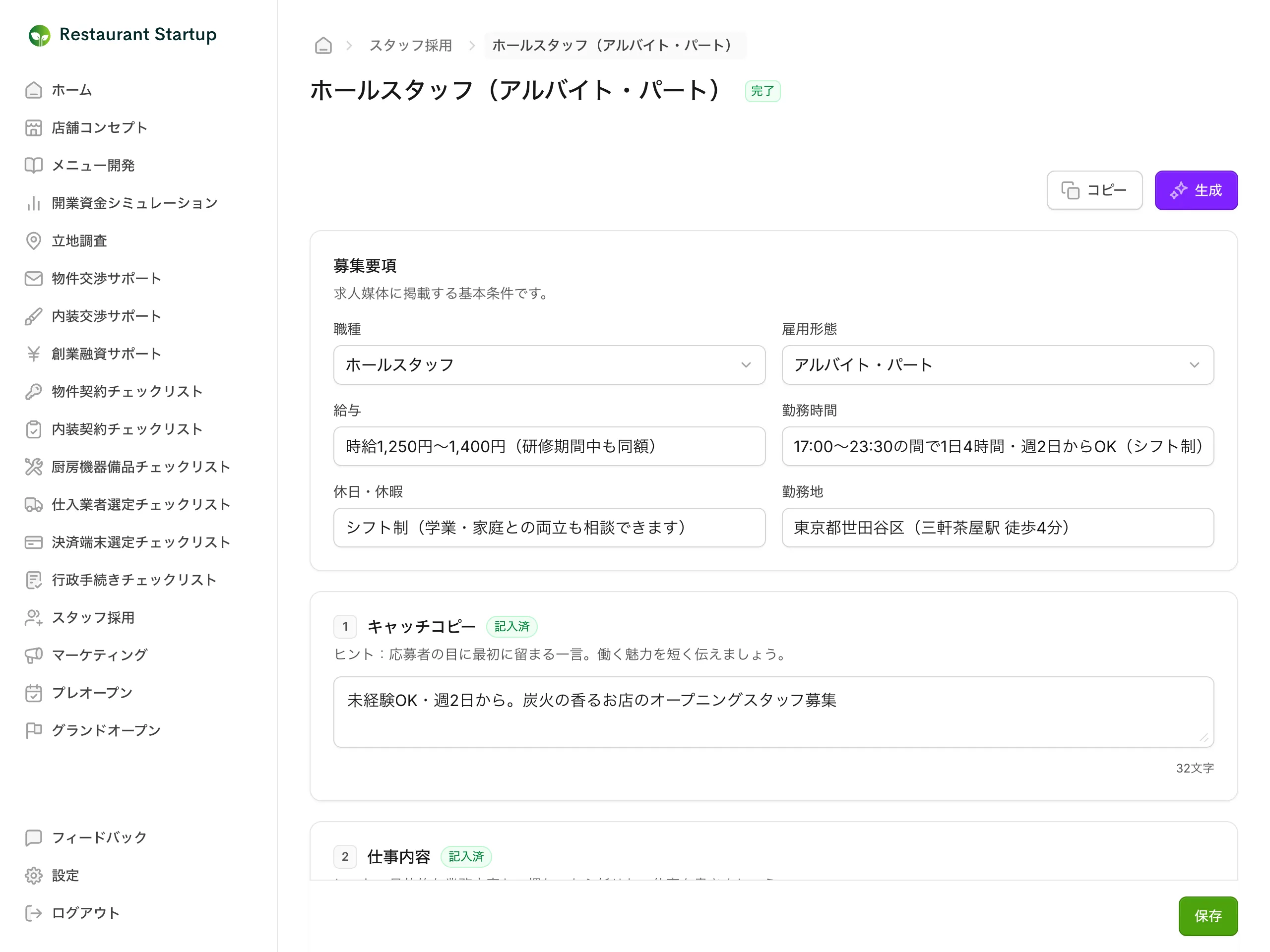The height and width of the screenshot is (952, 1270).
Task: Click the 完了 status badge
Action: [x=762, y=91]
